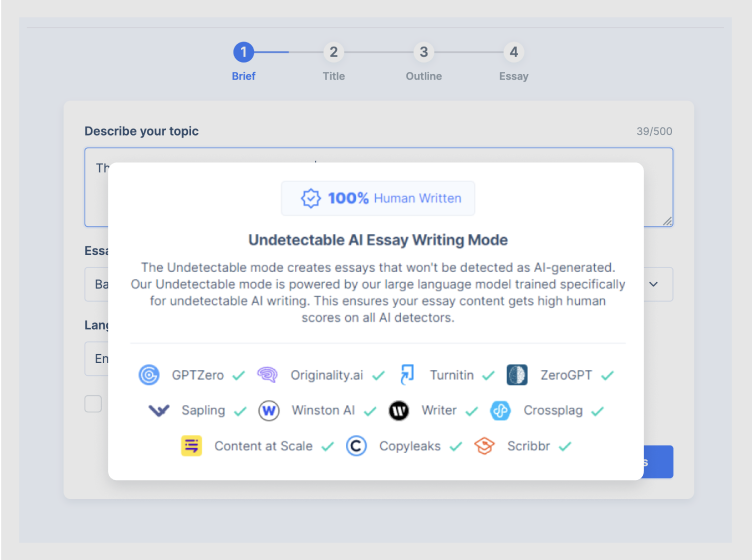Click the Content at Scale label text
Image resolution: width=752 pixels, height=560 pixels.
click(x=263, y=446)
